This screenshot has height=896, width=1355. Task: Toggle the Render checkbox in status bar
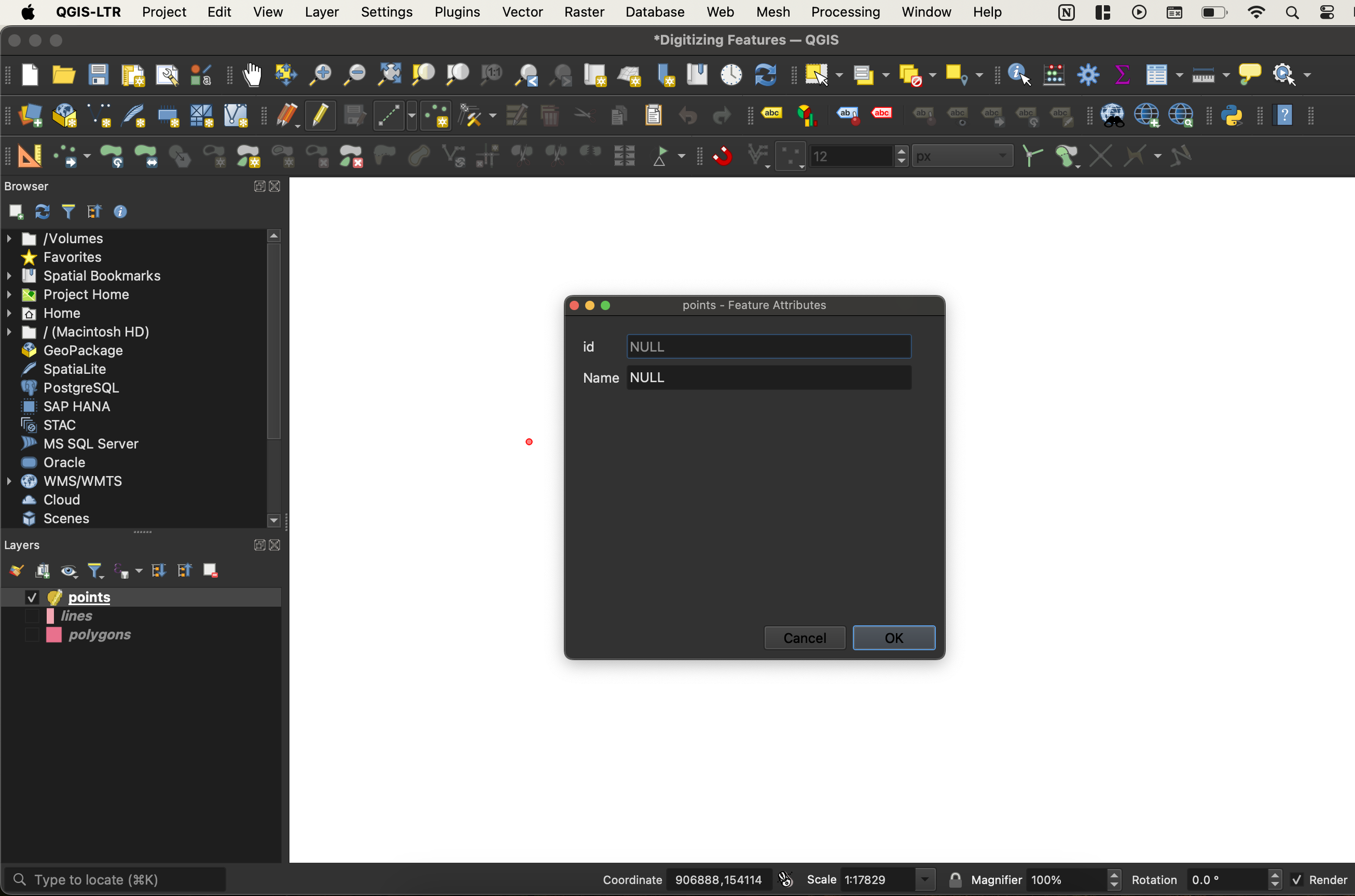[1296, 879]
